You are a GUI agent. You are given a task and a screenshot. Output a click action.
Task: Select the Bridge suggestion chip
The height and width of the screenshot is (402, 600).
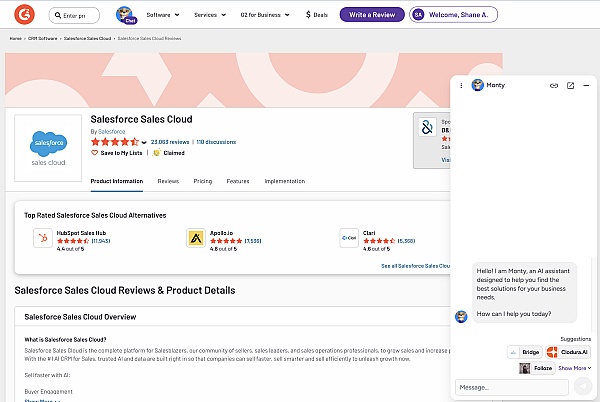tap(525, 352)
